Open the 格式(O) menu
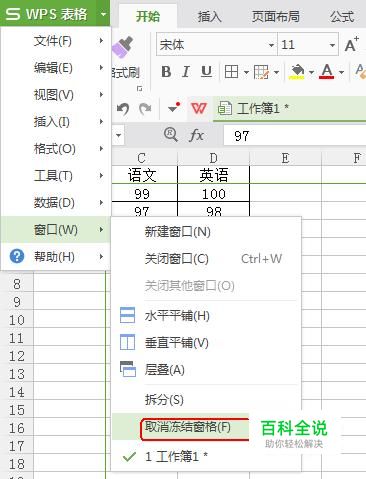 [55, 149]
